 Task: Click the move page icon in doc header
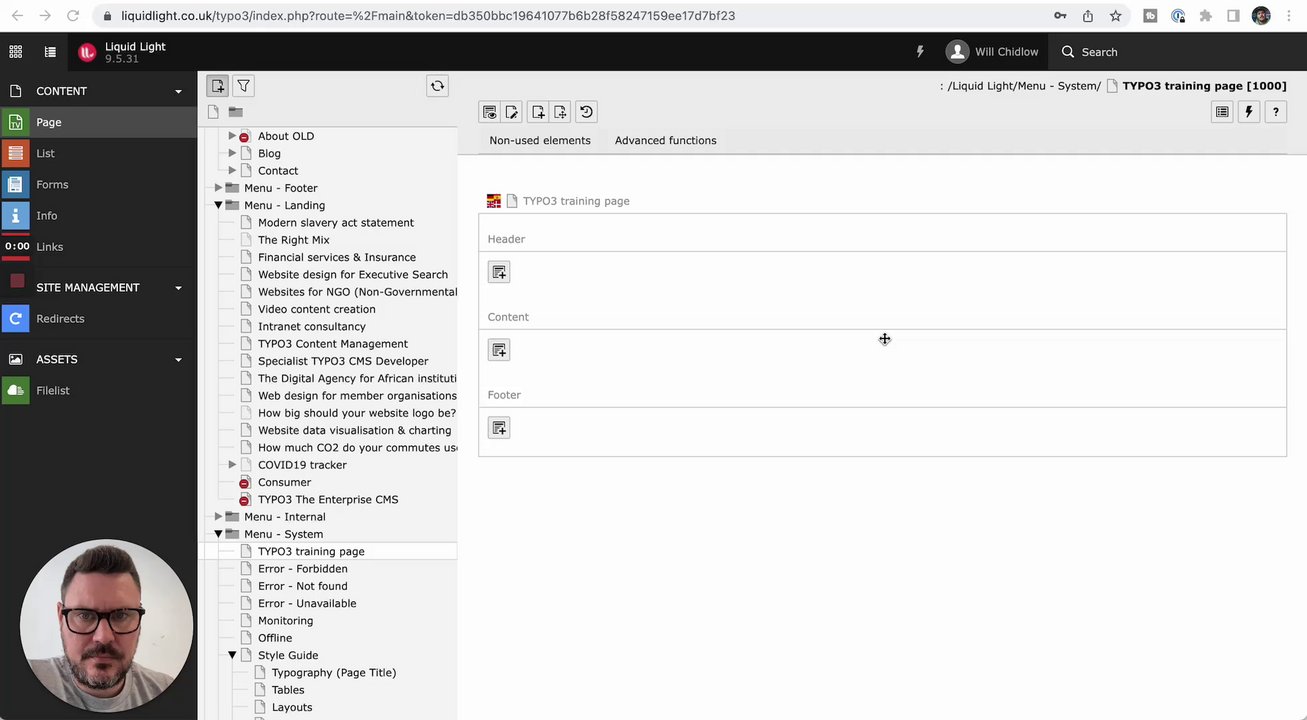tap(560, 112)
